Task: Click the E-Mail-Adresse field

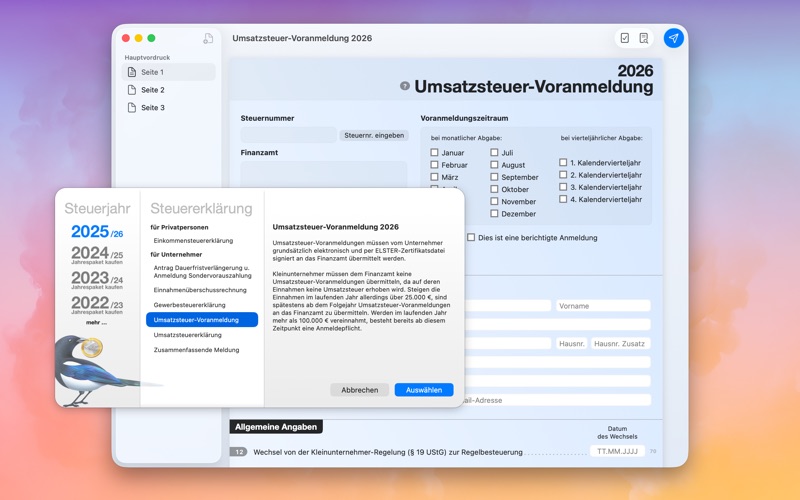Action: [x=556, y=400]
